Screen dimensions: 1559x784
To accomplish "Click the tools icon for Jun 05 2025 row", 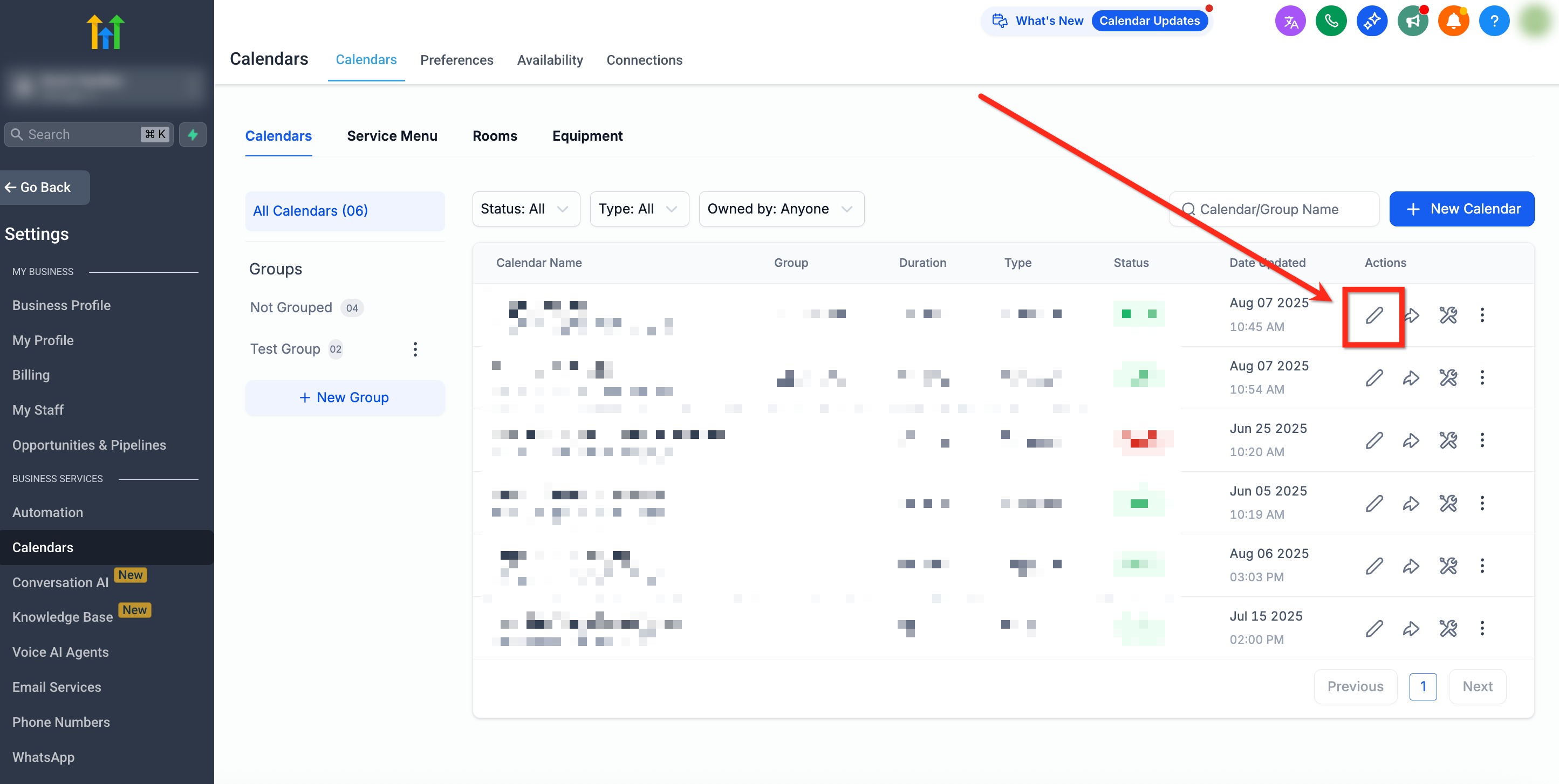I will [x=1448, y=503].
